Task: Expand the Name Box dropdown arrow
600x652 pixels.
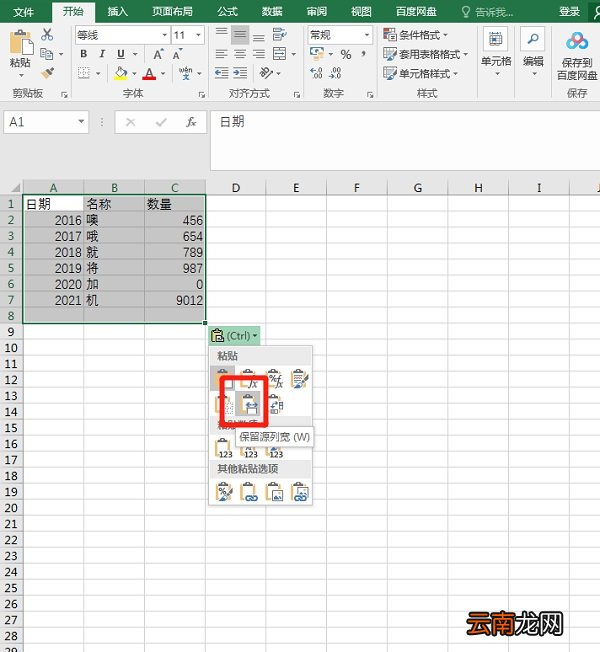Action: [x=81, y=122]
